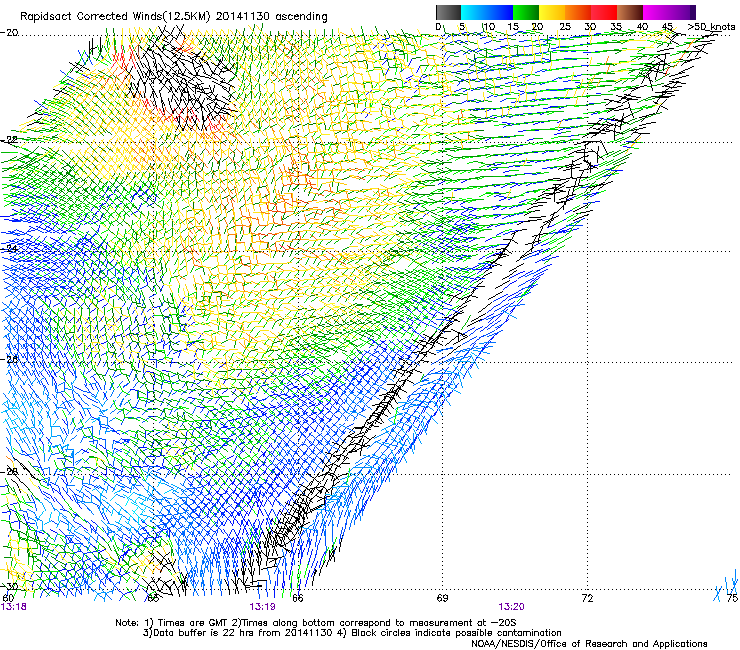This screenshot has width=740, height=650.
Task: Click the longitude label '60' on bottom axis
Action: click(x=8, y=599)
